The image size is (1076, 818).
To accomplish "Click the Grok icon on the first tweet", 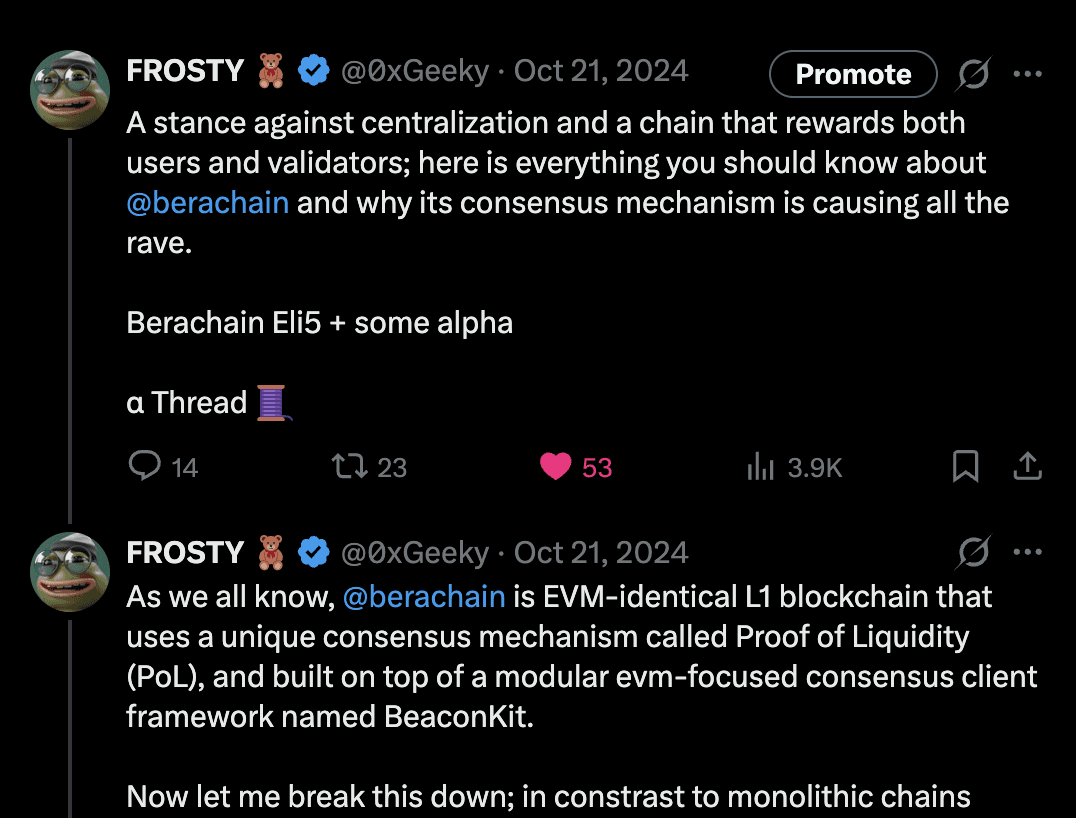I will [x=973, y=73].
